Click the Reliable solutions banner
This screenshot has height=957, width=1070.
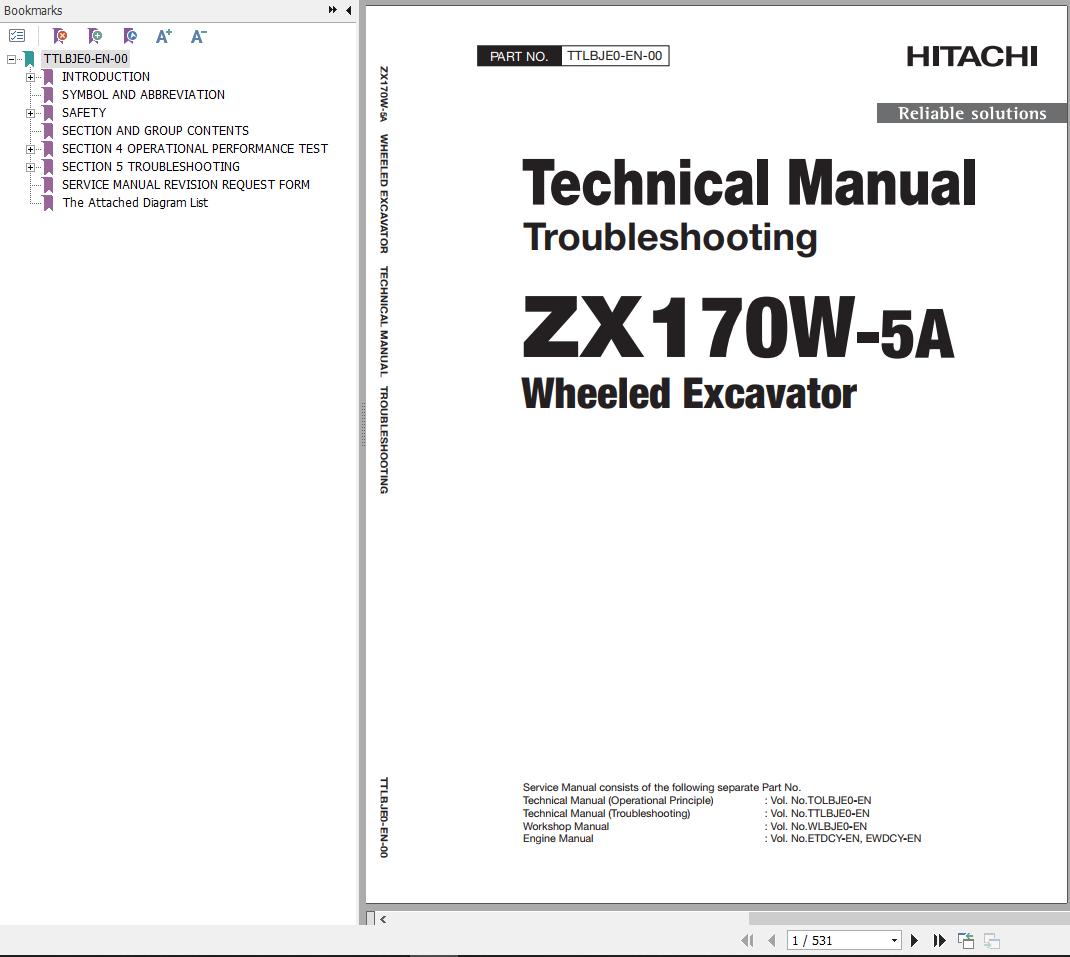972,113
